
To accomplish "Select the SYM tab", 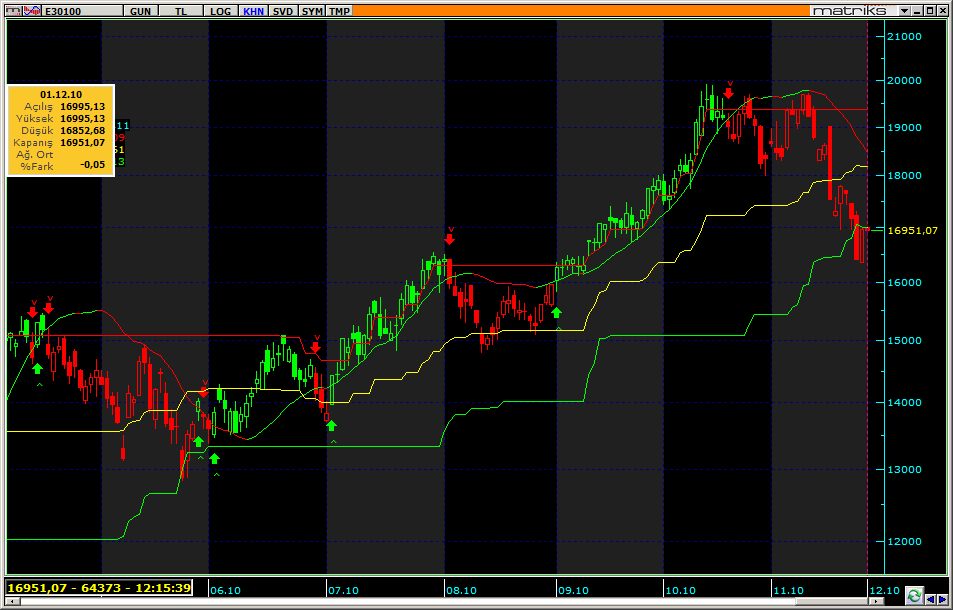I will [x=312, y=11].
